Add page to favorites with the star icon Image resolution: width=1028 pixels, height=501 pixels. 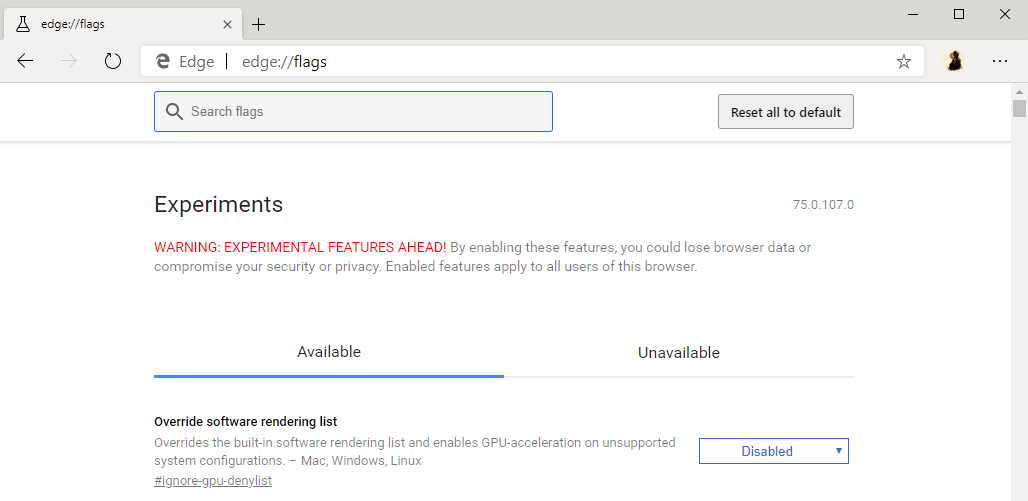click(904, 62)
